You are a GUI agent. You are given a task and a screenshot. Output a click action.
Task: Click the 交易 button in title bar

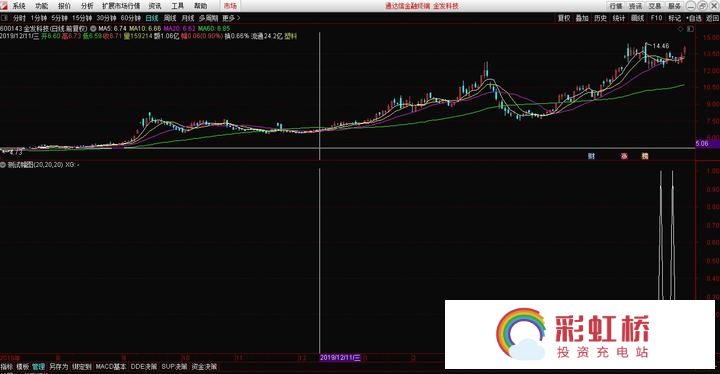click(x=655, y=6)
